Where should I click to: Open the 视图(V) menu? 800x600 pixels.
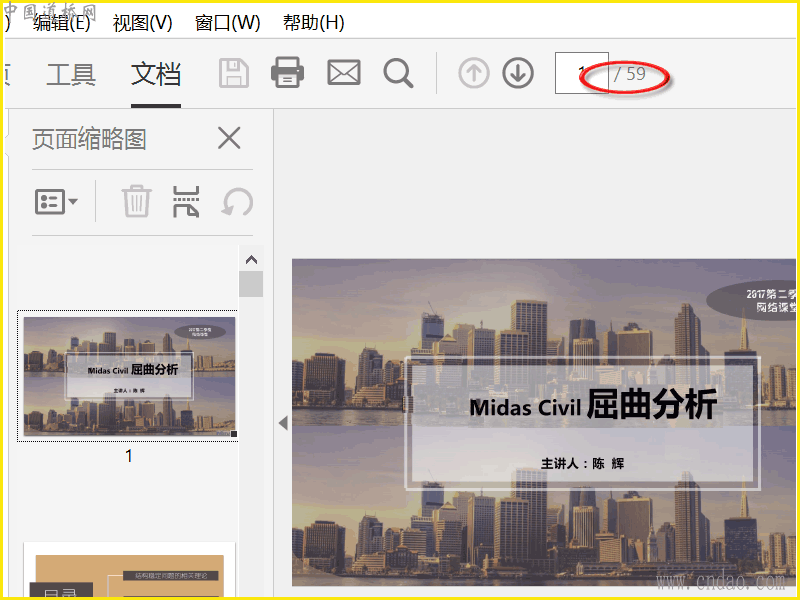[x=142, y=22]
